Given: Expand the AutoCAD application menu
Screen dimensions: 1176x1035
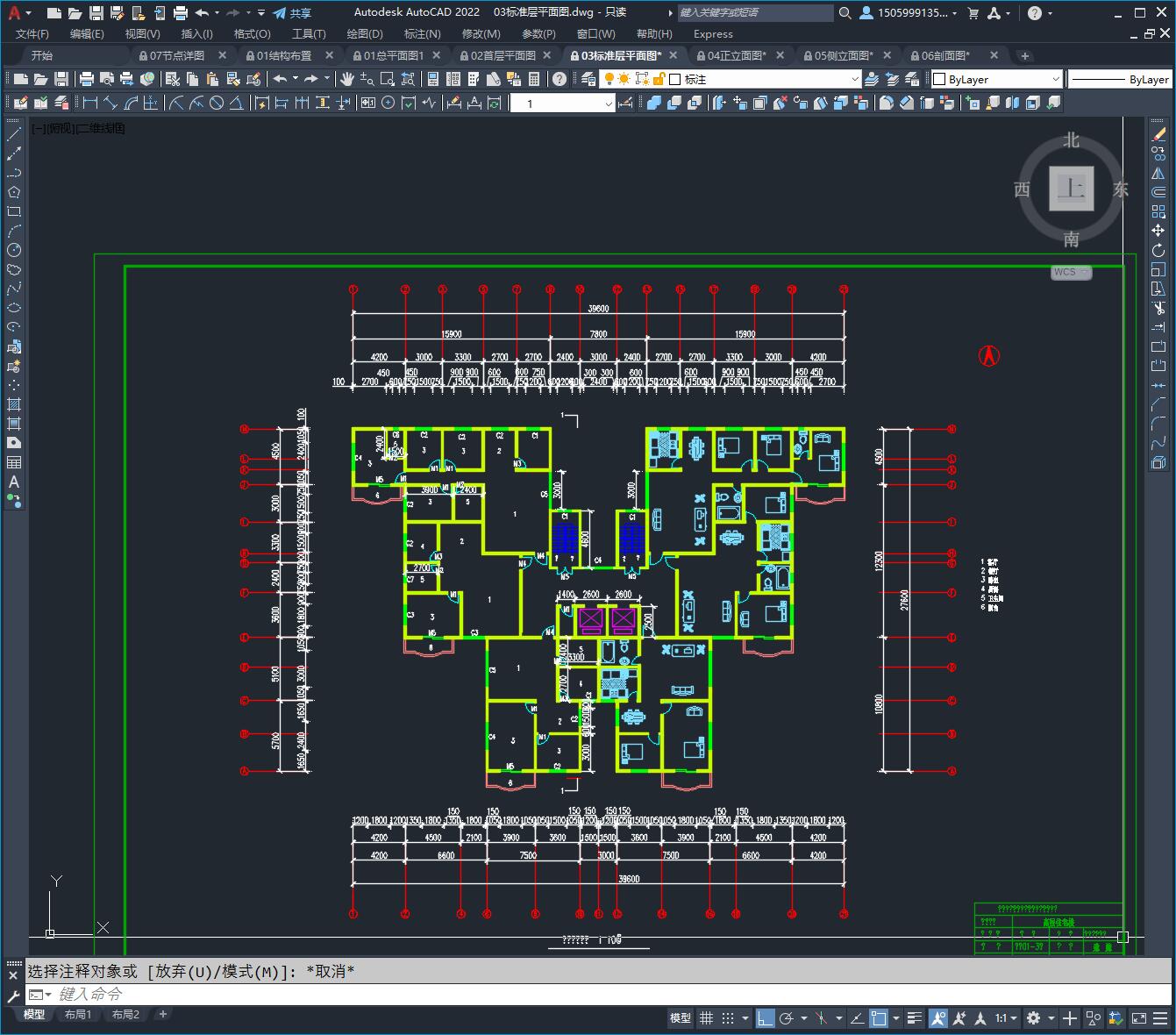Looking at the screenshot, I should click(18, 13).
